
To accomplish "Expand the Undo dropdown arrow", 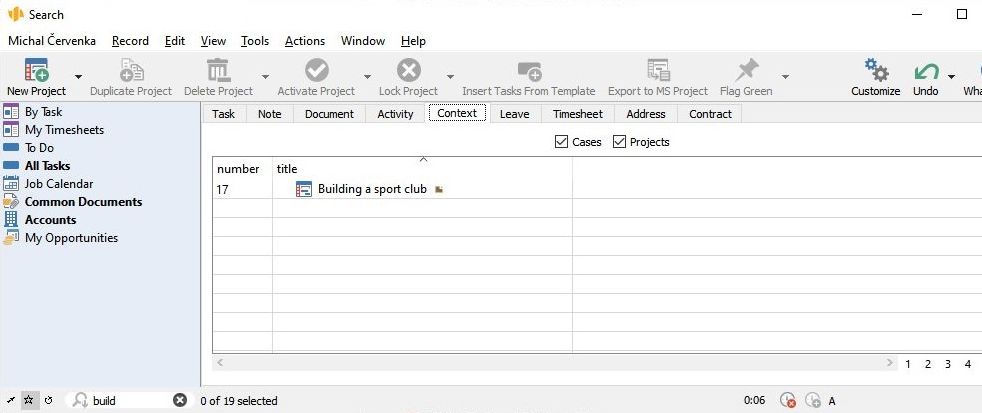I will point(951,77).
